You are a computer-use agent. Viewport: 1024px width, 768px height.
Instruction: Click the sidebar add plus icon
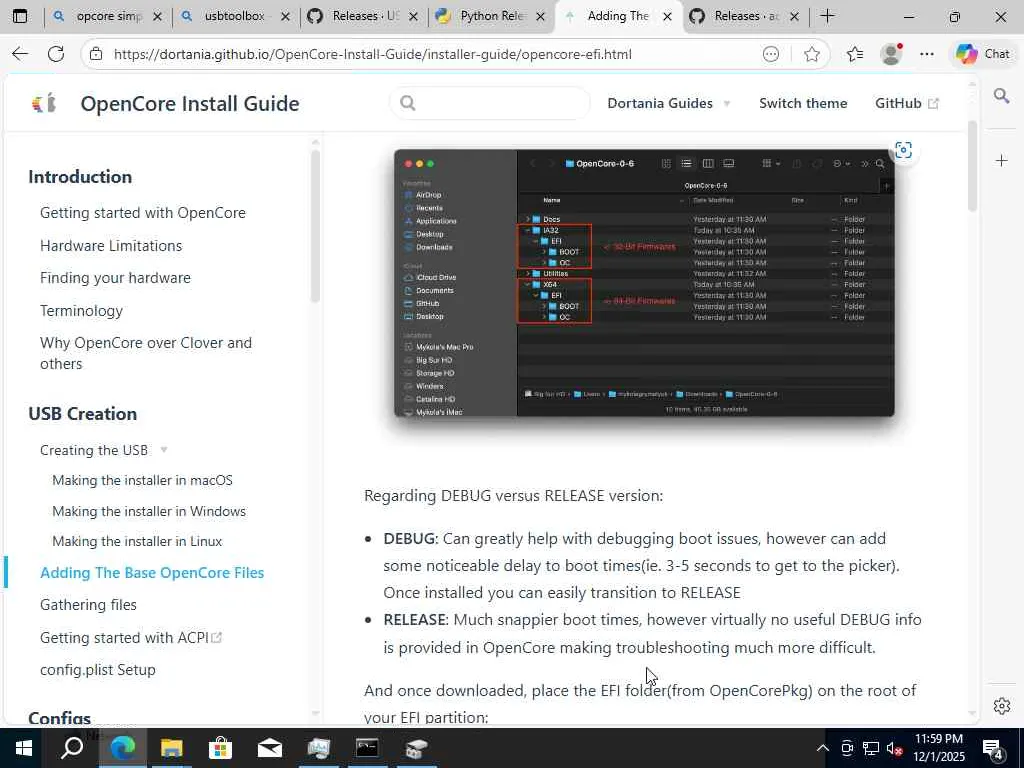1001,161
